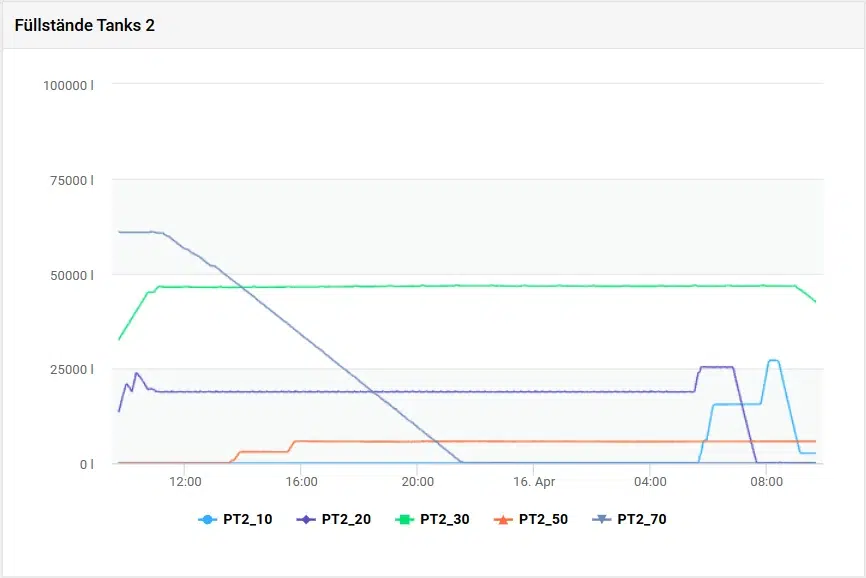This screenshot has height=578, width=866.
Task: Click the 25000 l y-axis label
Action: click(72, 370)
